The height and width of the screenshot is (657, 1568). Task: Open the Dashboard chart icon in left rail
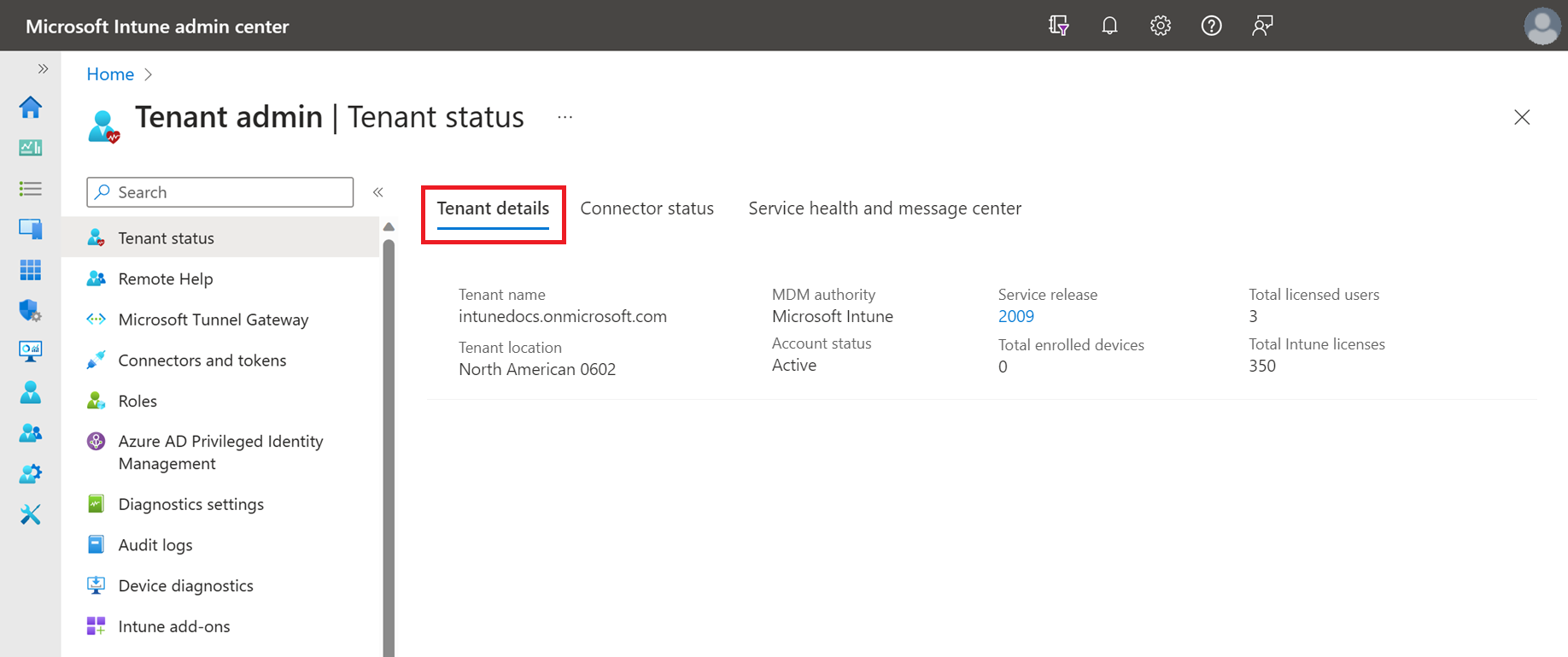click(x=31, y=148)
